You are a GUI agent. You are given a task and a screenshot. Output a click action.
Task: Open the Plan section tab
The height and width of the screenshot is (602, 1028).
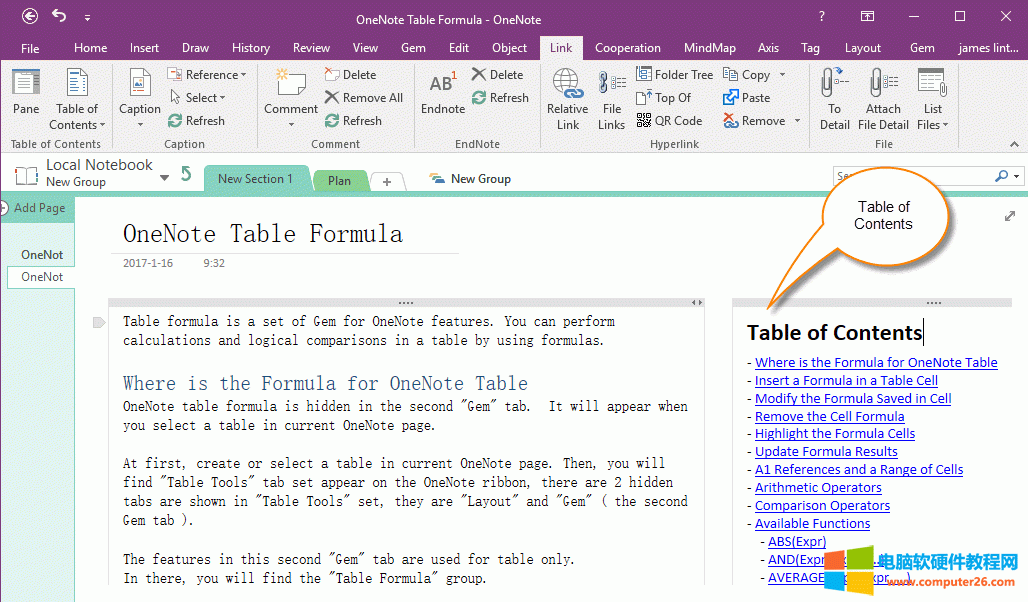339,181
